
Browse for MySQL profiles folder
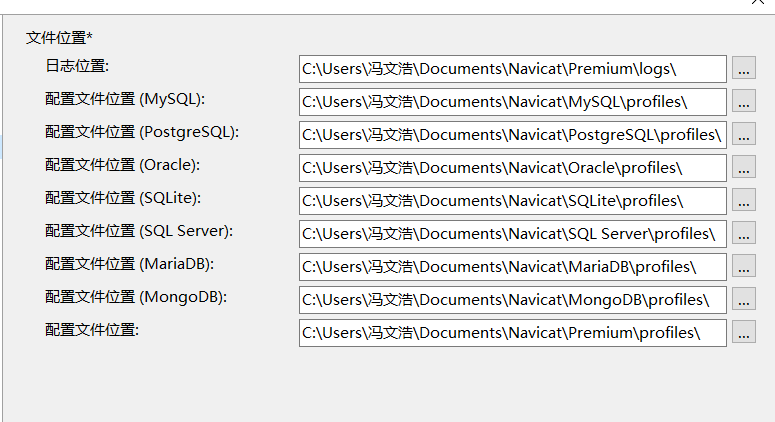[744, 101]
